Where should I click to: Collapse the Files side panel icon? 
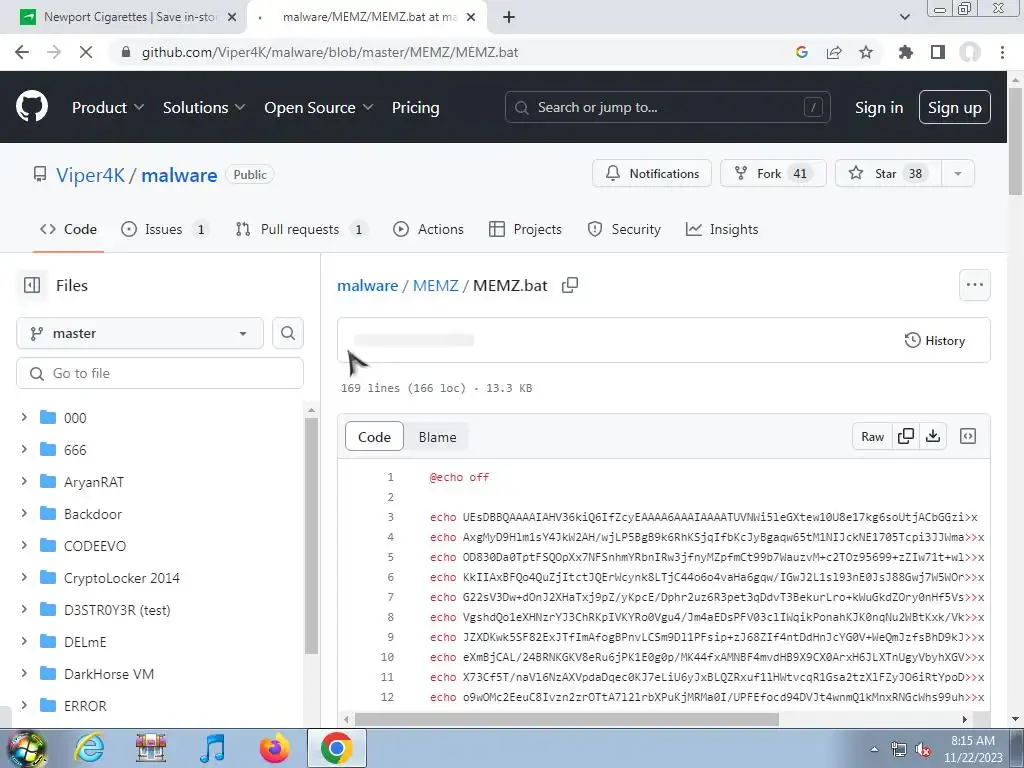[x=31, y=285]
